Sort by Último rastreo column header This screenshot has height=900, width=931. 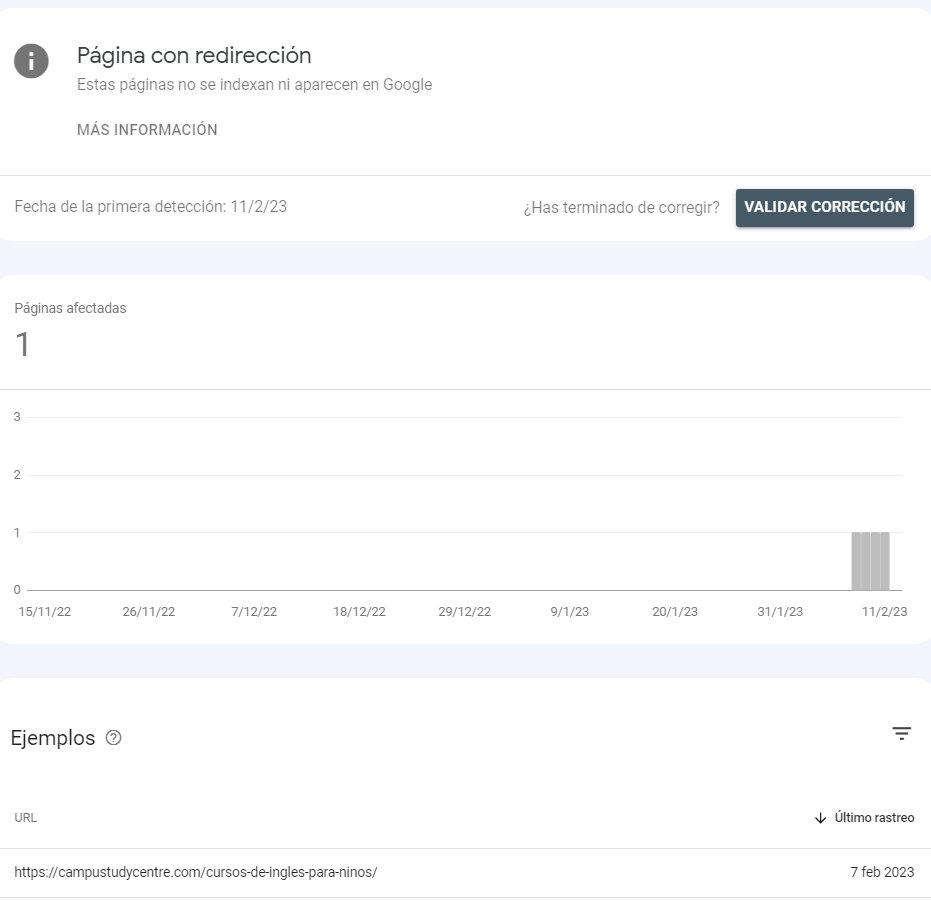tap(874, 817)
